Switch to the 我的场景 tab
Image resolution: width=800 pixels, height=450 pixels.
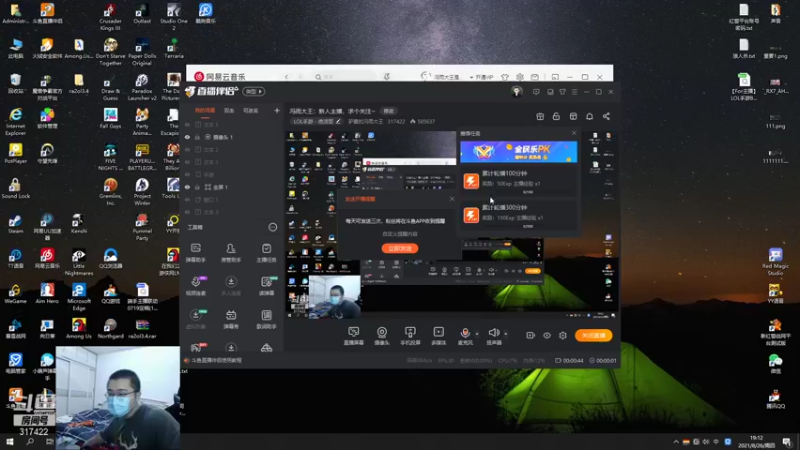tap(205, 110)
